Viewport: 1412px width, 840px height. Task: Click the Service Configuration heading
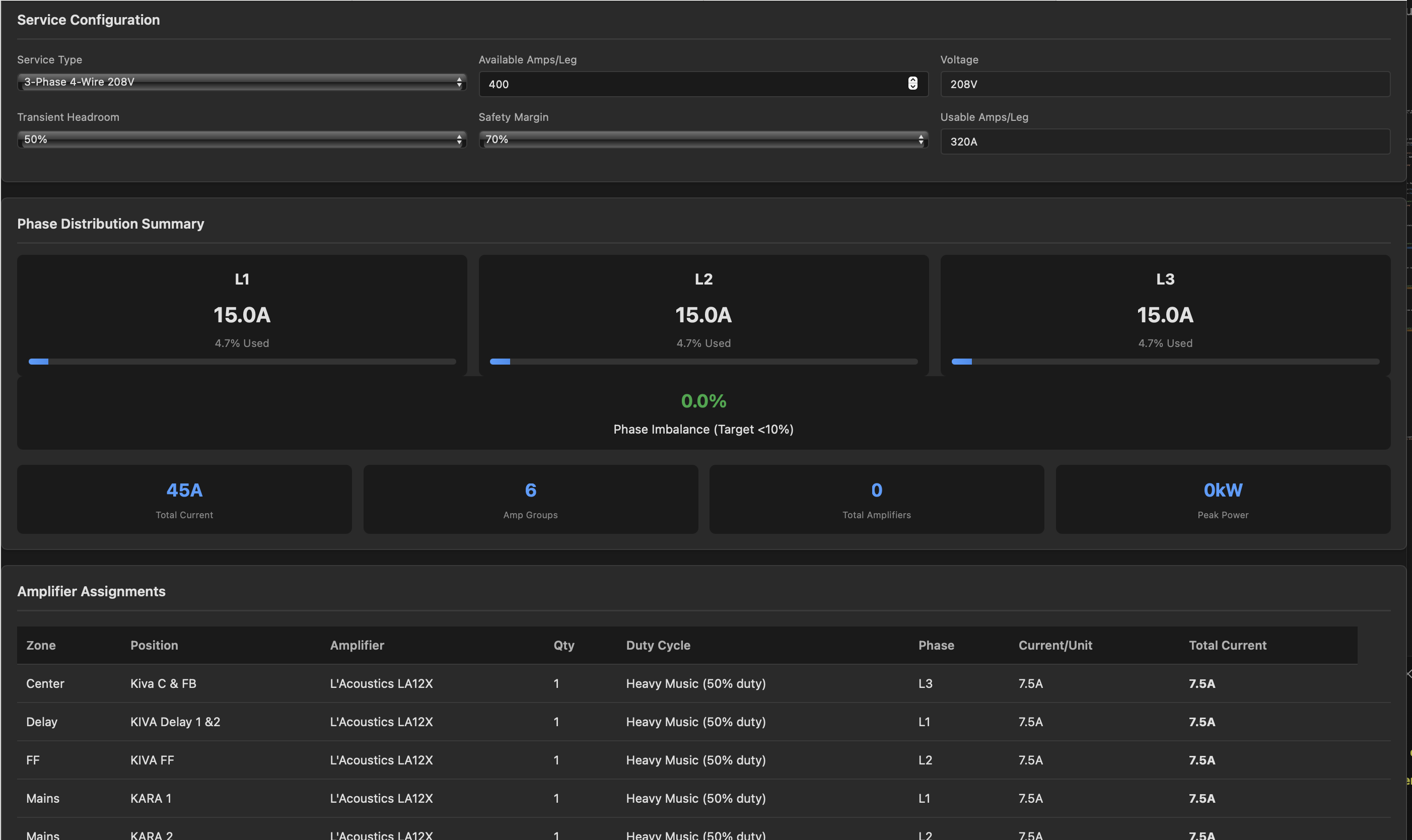point(88,20)
